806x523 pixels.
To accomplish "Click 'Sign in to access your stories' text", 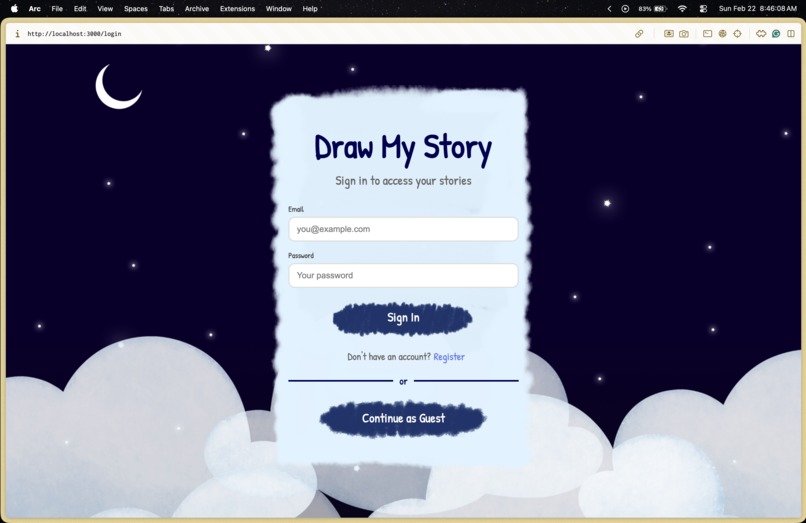I will [x=403, y=181].
